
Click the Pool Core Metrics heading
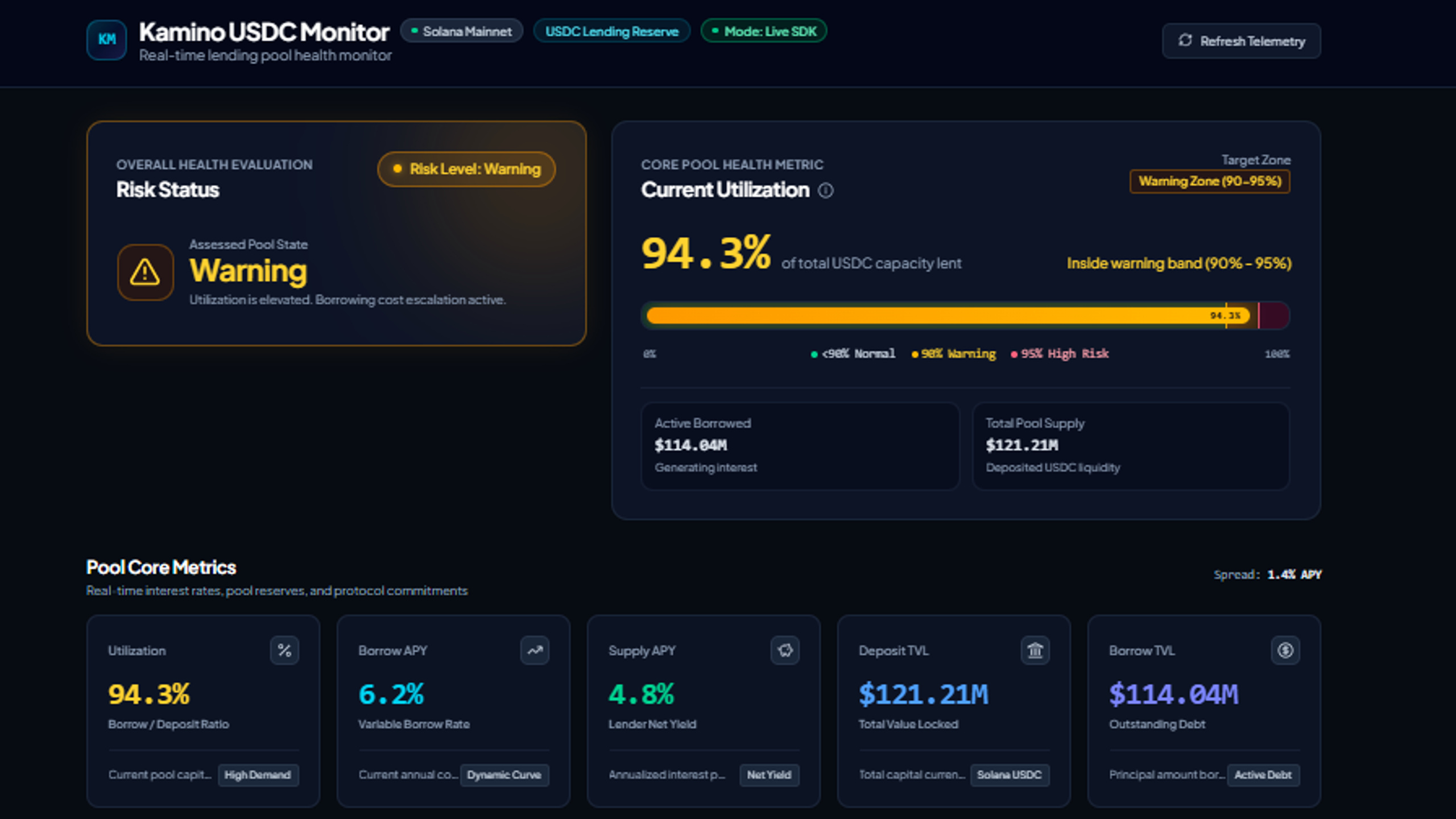(161, 567)
